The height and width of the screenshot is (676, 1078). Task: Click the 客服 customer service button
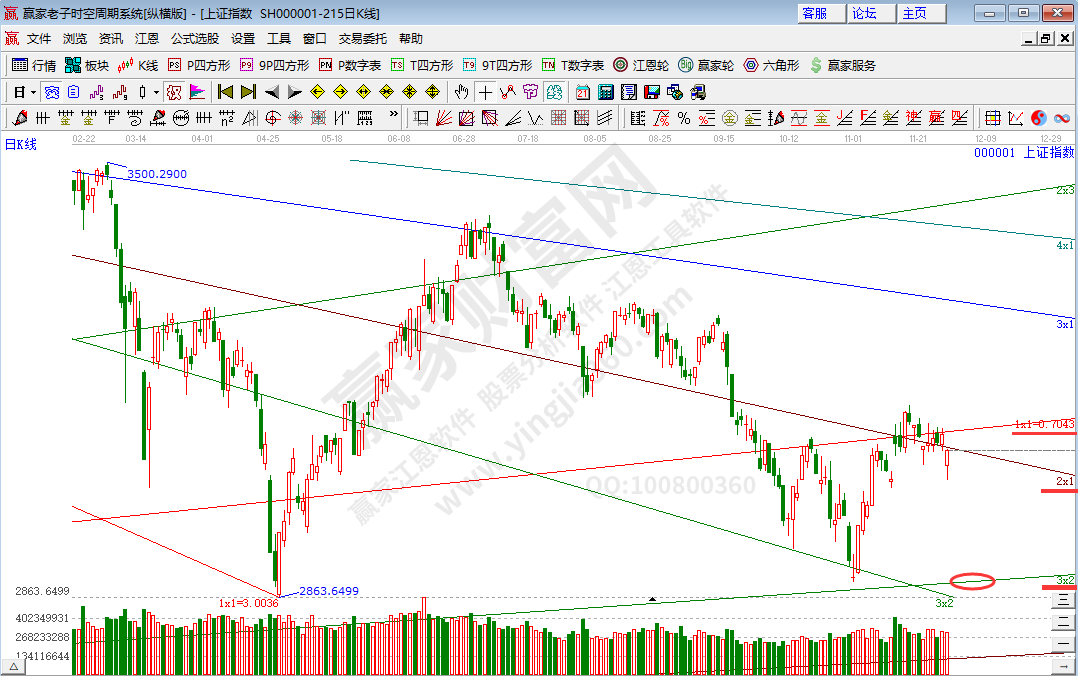tap(815, 13)
